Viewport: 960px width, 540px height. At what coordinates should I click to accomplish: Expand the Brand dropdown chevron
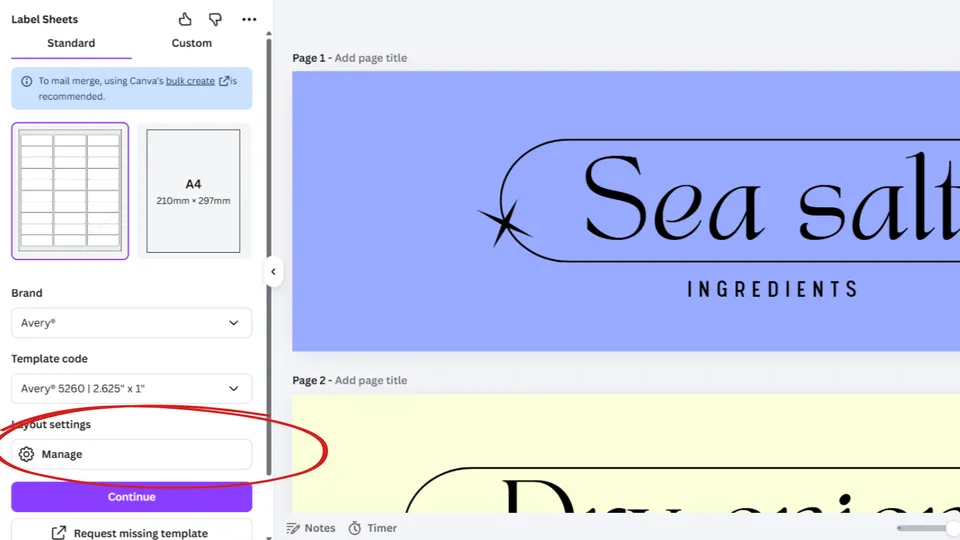pos(234,323)
